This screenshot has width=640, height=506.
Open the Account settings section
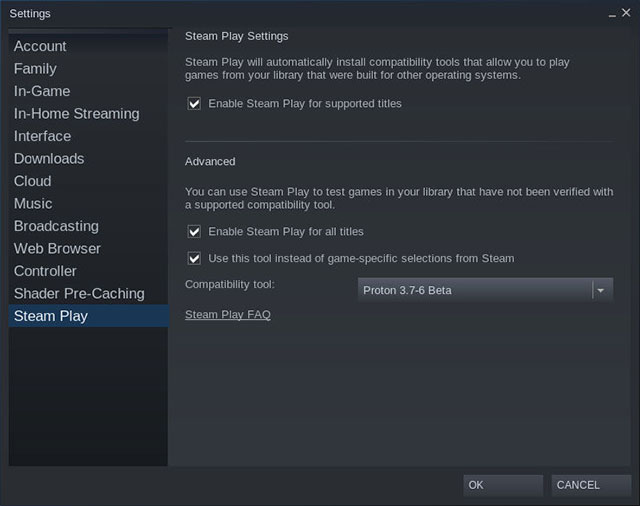[40, 46]
